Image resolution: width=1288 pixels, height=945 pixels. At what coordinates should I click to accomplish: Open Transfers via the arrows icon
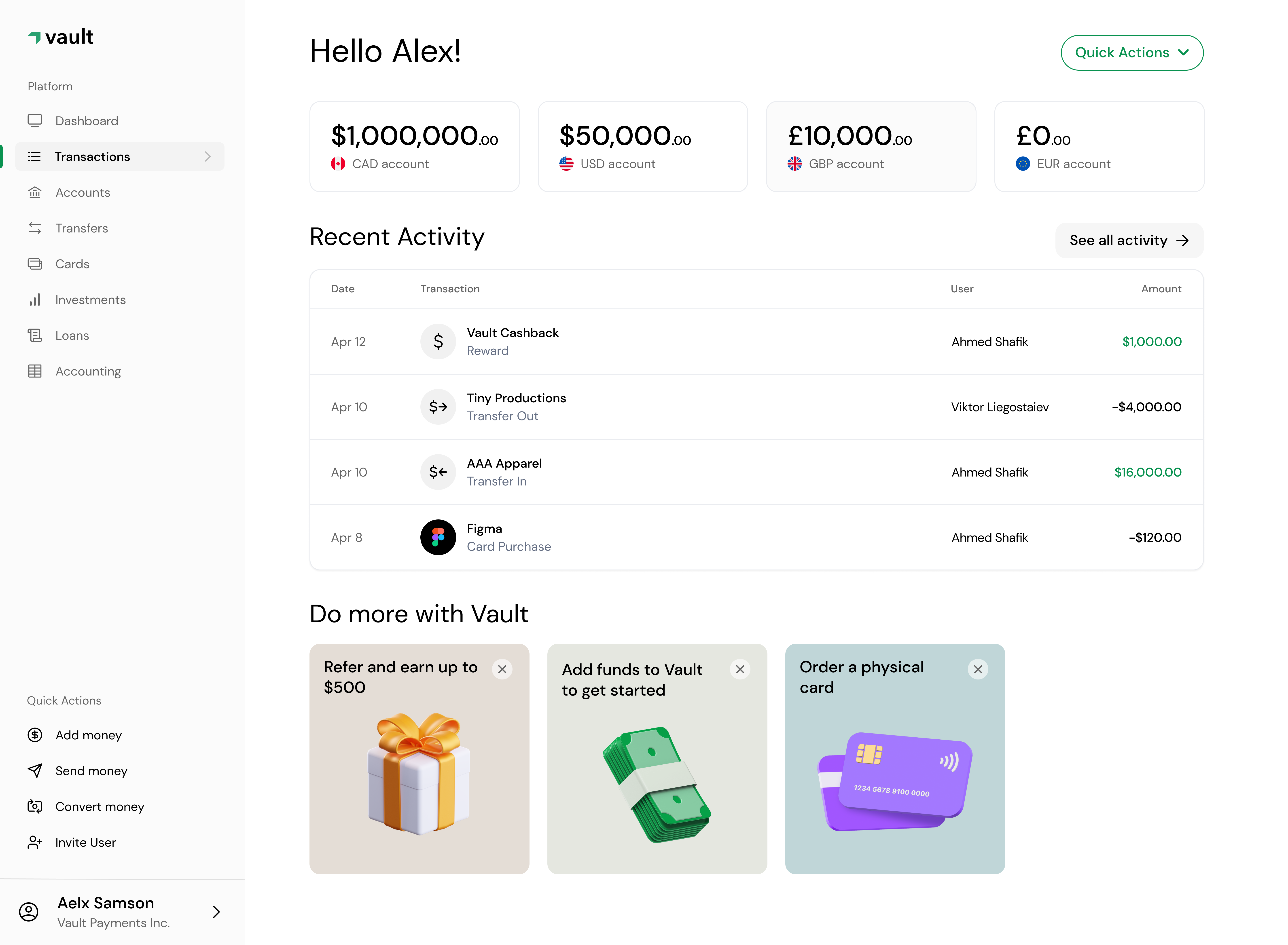[35, 228]
